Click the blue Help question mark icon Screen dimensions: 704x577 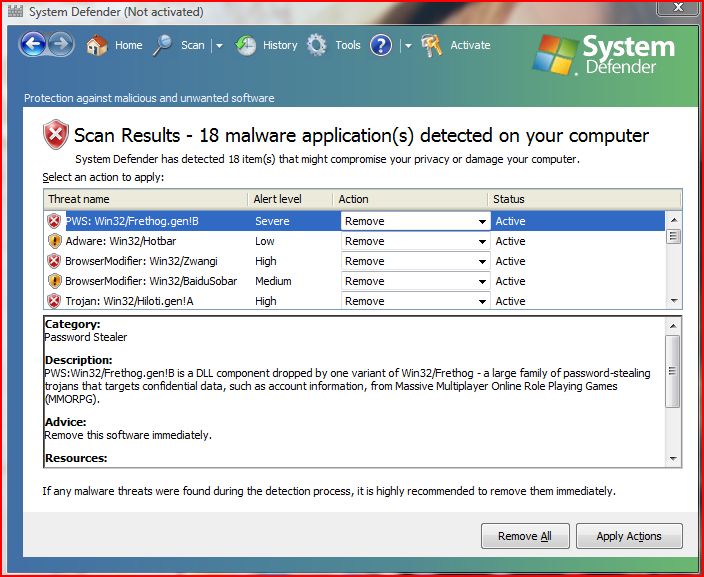pos(381,45)
